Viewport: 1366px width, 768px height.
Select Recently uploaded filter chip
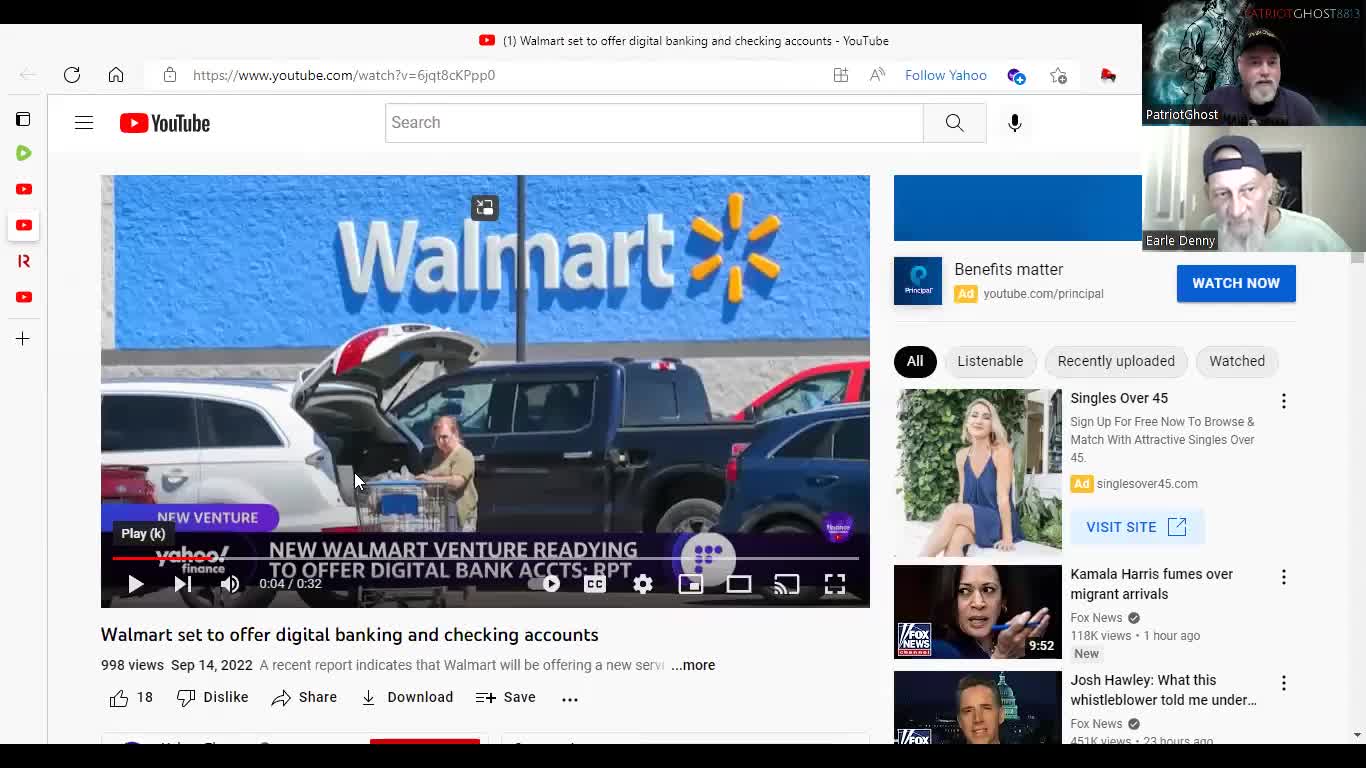[x=1116, y=361]
